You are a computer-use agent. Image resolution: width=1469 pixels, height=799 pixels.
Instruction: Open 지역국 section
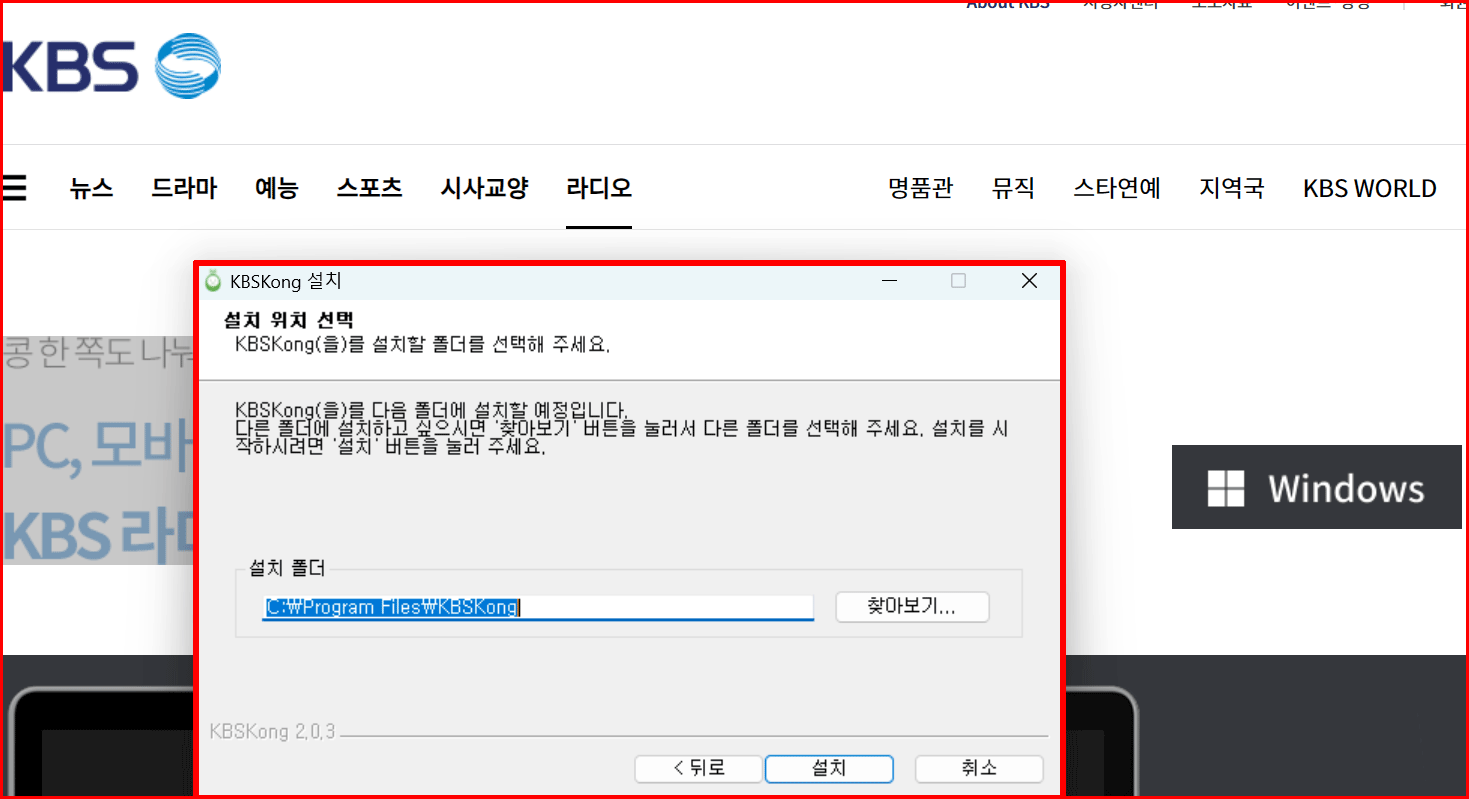click(x=1232, y=188)
